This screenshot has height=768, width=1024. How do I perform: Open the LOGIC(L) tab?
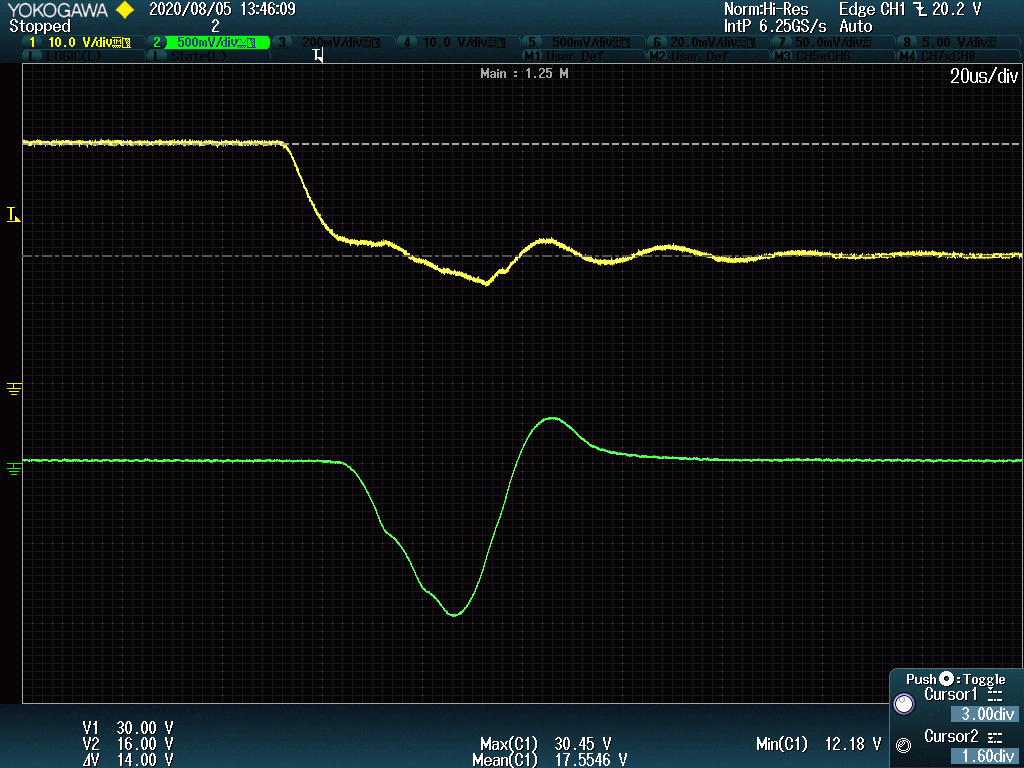[x=82, y=56]
